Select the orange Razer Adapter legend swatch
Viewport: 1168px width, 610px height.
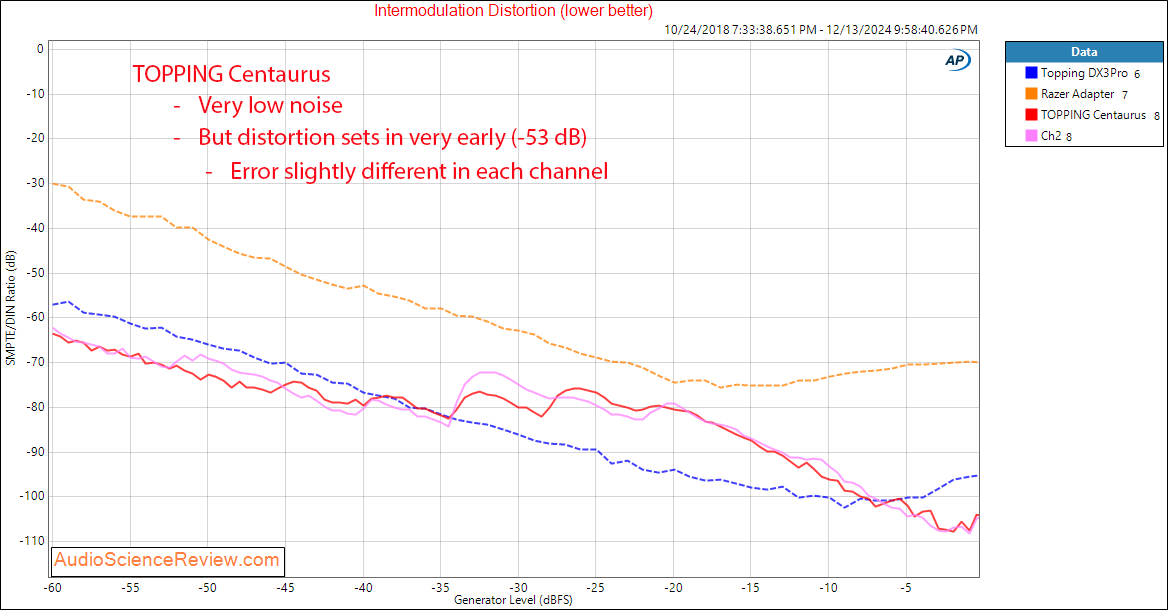[1032, 94]
